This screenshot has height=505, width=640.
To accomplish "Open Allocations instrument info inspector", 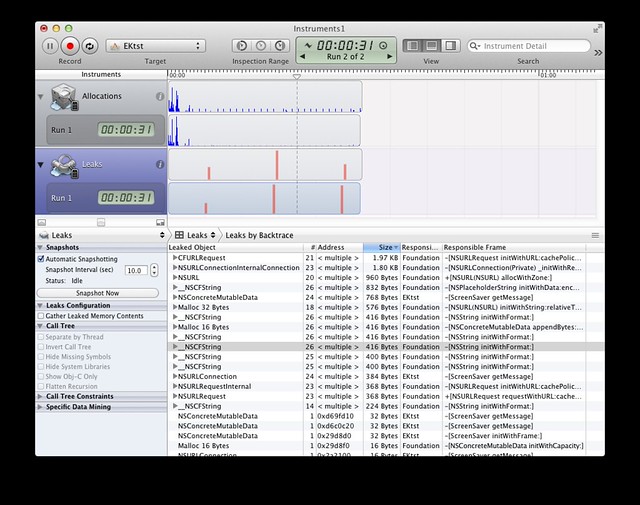I will (x=160, y=96).
